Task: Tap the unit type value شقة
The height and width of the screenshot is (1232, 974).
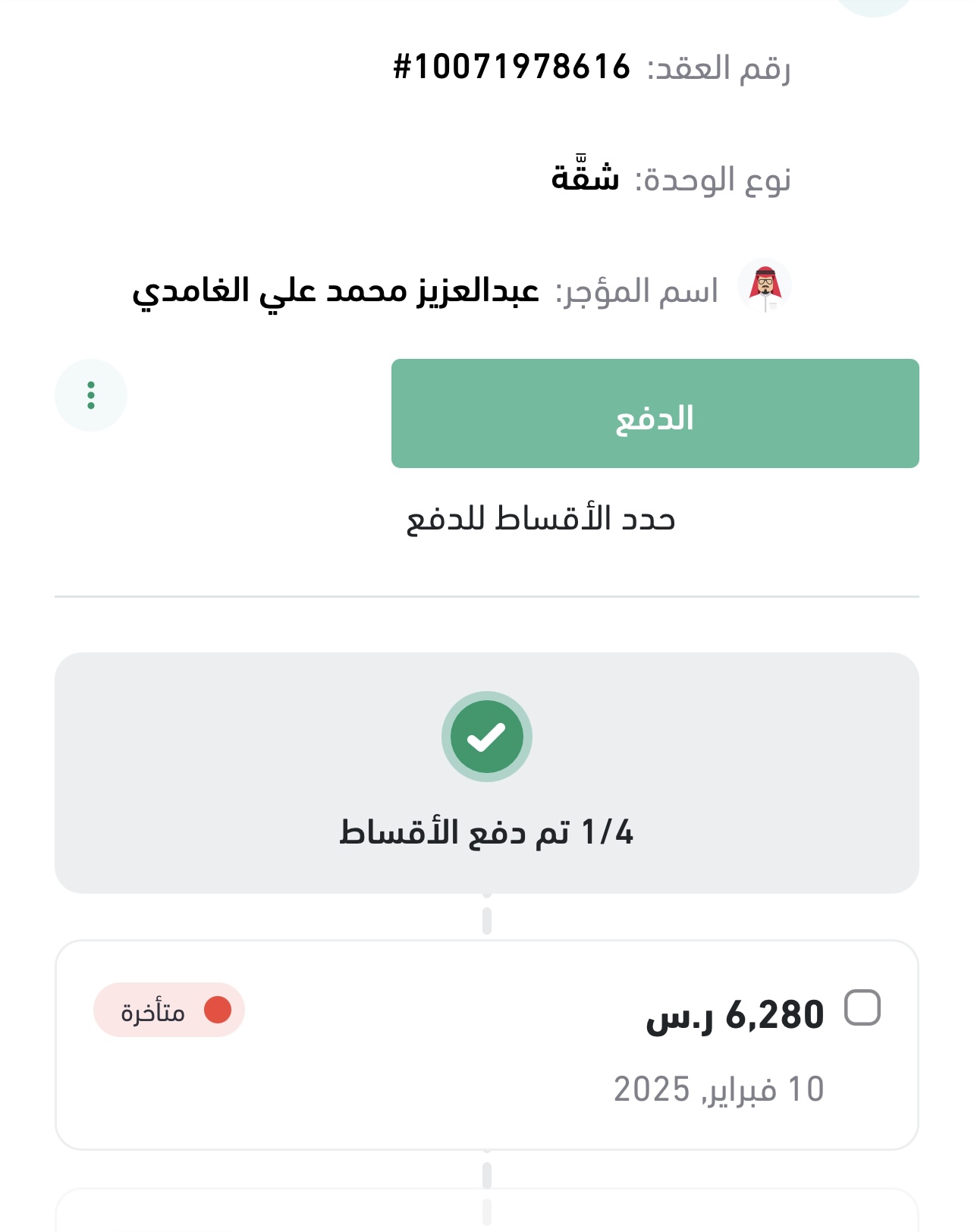Action: click(x=585, y=179)
